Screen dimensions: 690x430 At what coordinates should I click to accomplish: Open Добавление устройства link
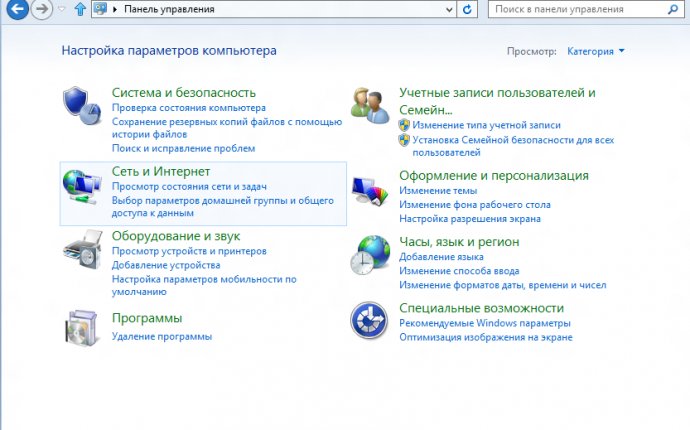[x=166, y=265]
